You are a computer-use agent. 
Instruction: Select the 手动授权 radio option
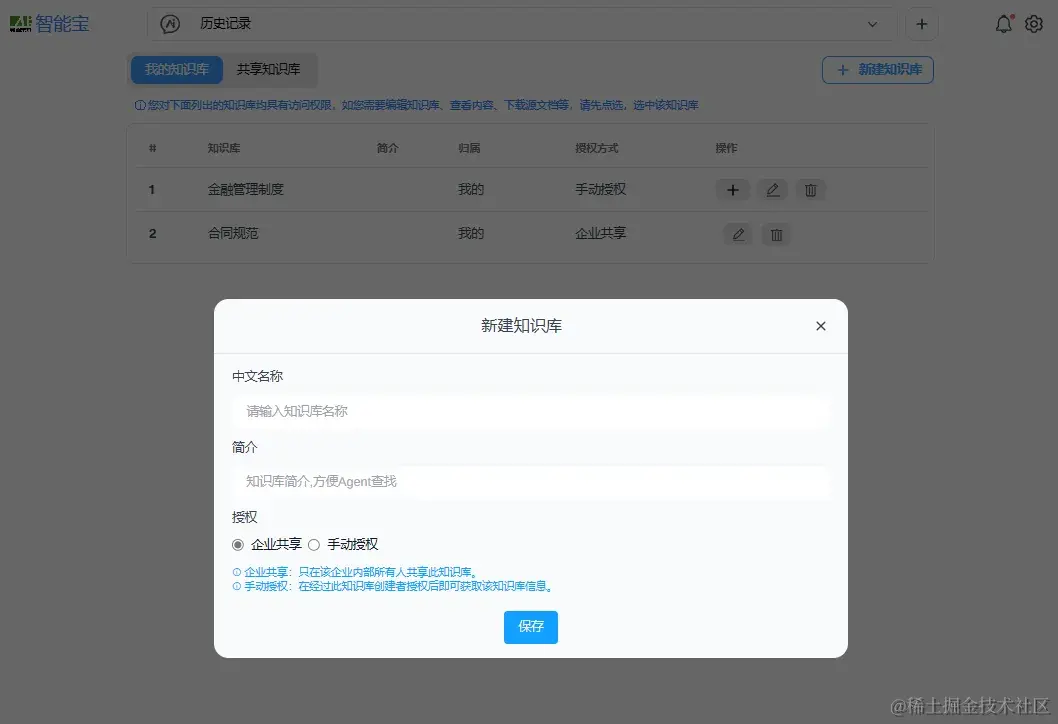(314, 544)
